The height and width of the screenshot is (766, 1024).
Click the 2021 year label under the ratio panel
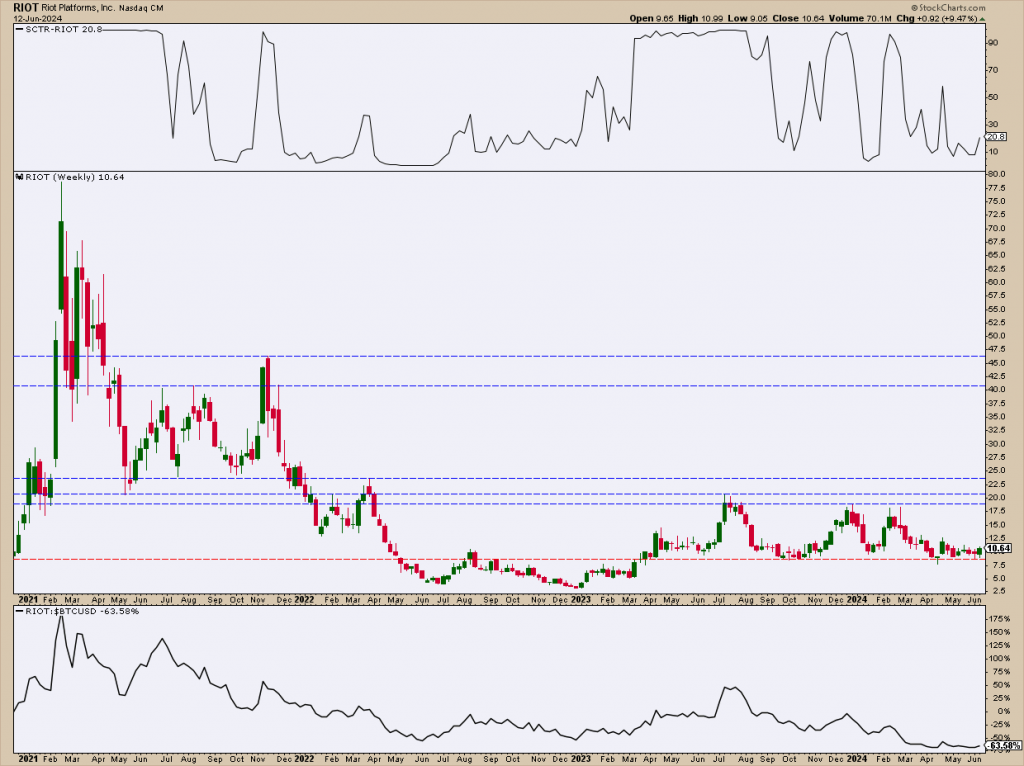coord(28,759)
